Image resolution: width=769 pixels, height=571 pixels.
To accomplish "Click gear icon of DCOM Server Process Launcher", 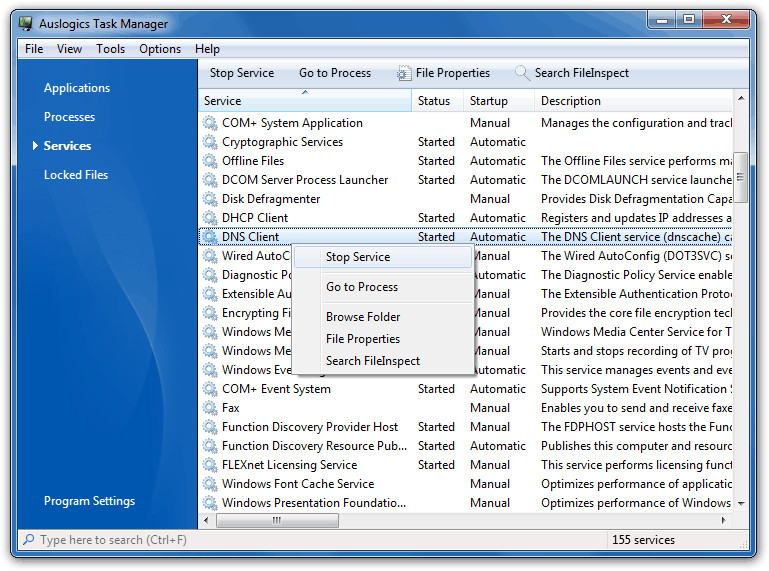I will pos(210,180).
